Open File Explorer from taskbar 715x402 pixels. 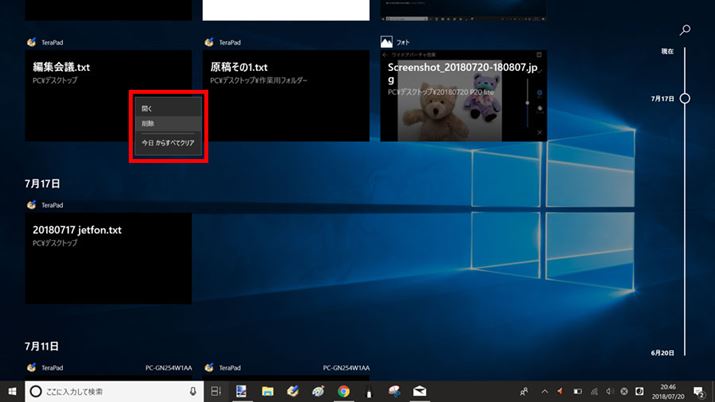coord(267,391)
